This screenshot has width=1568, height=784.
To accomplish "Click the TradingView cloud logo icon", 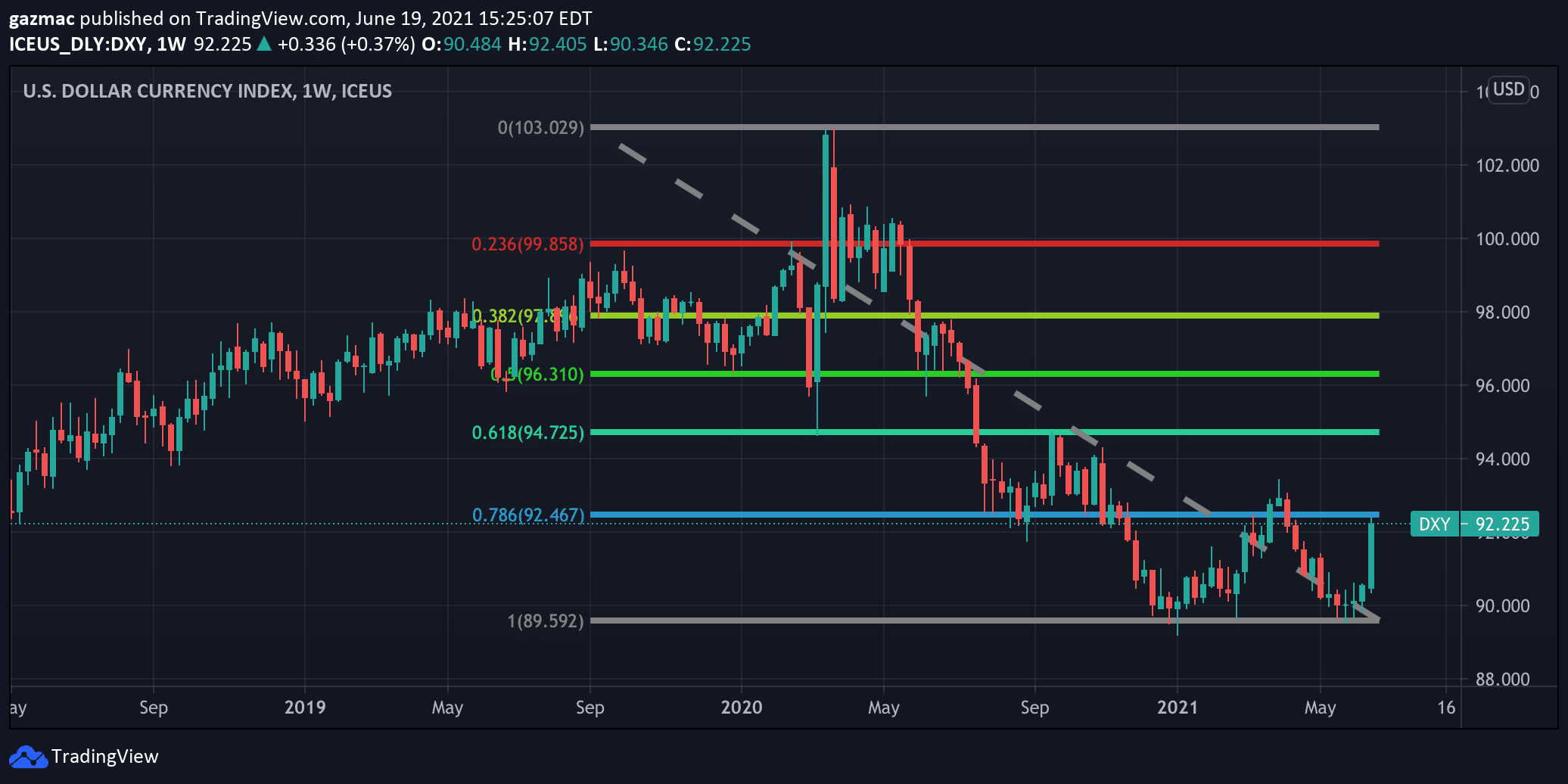I will tap(28, 757).
